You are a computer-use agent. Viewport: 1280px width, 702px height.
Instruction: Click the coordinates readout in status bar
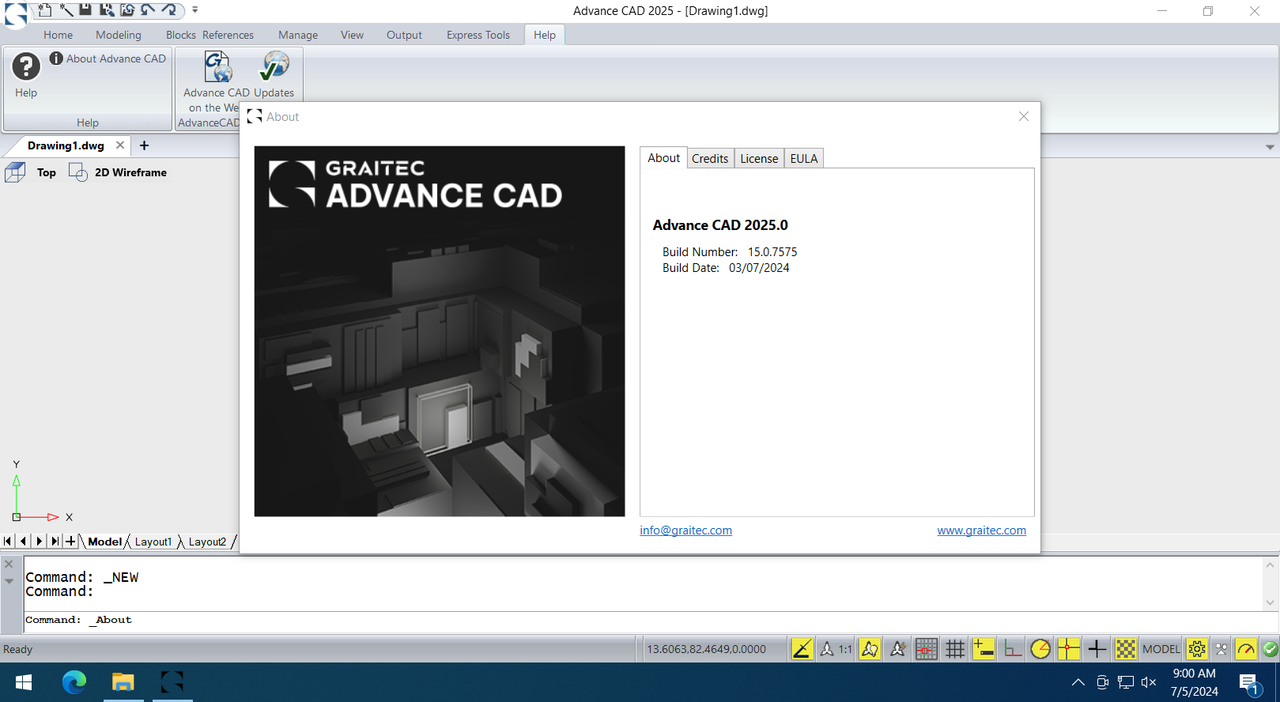tap(707, 649)
